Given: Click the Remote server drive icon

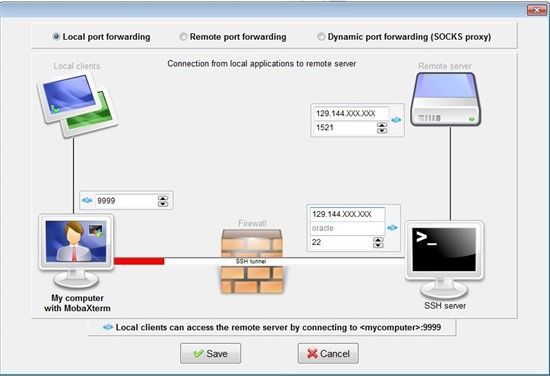Looking at the screenshot, I should tap(446, 99).
